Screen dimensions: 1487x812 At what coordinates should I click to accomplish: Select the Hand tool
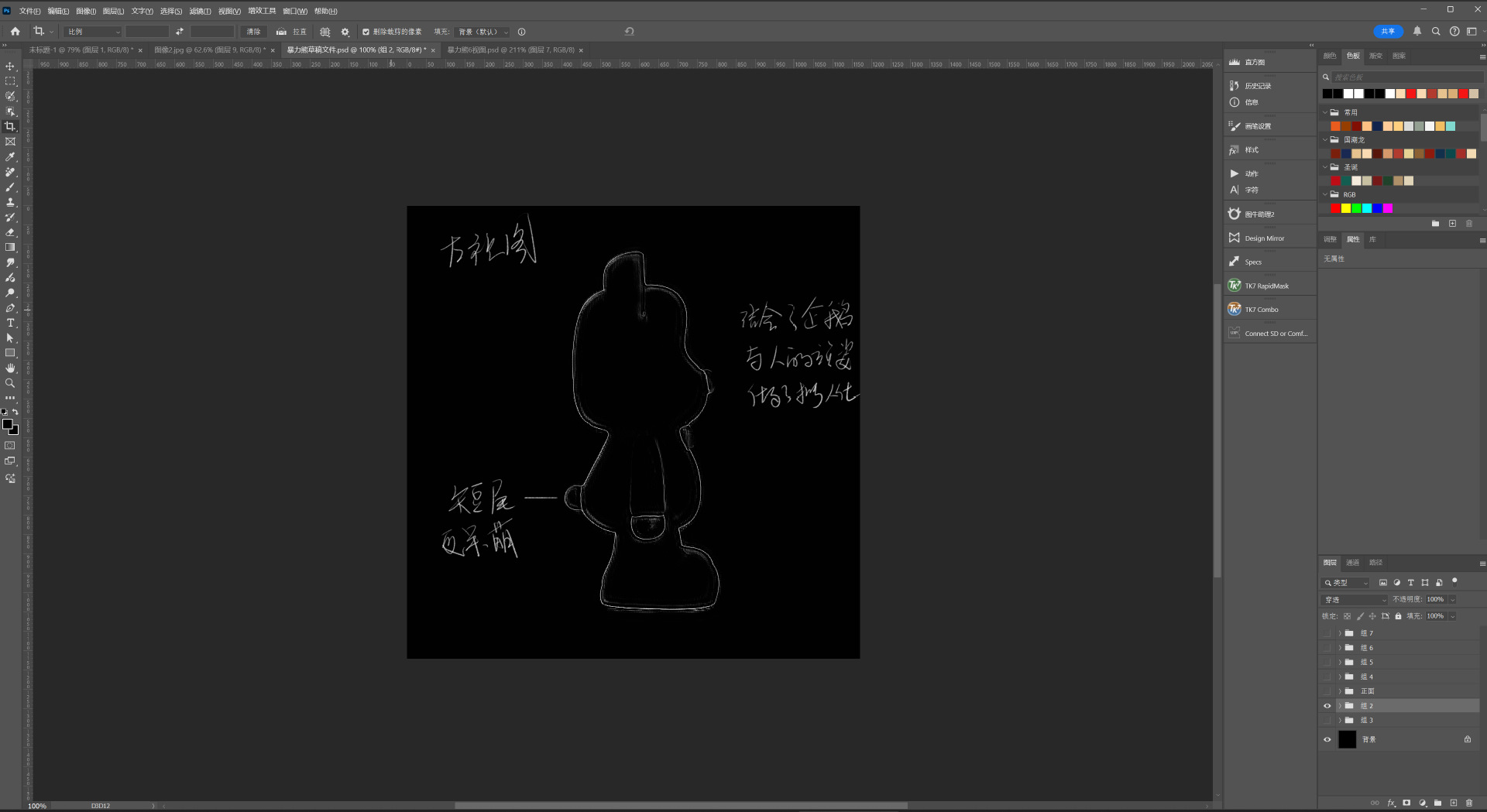10,368
